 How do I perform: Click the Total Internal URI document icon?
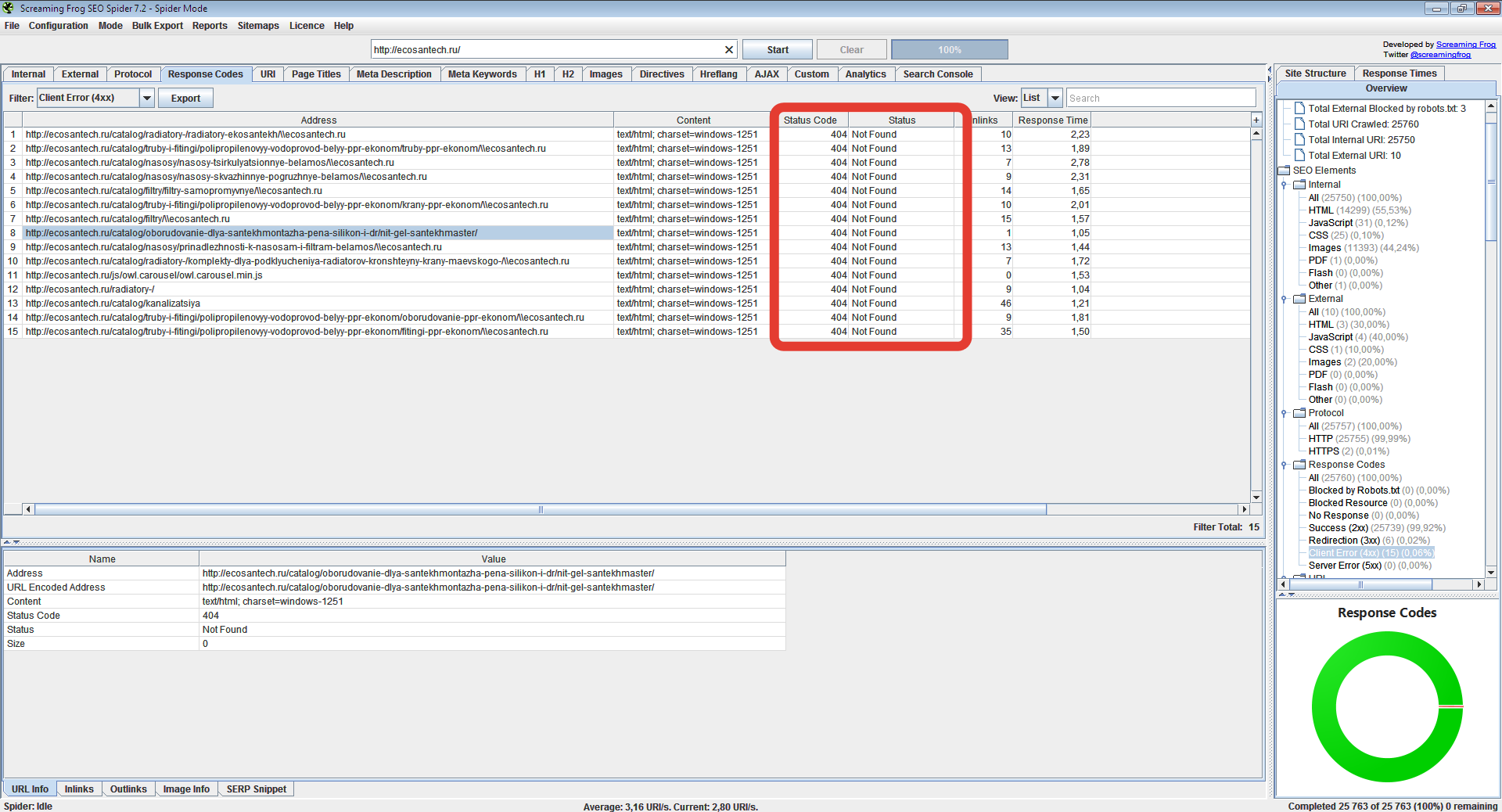pos(1299,139)
